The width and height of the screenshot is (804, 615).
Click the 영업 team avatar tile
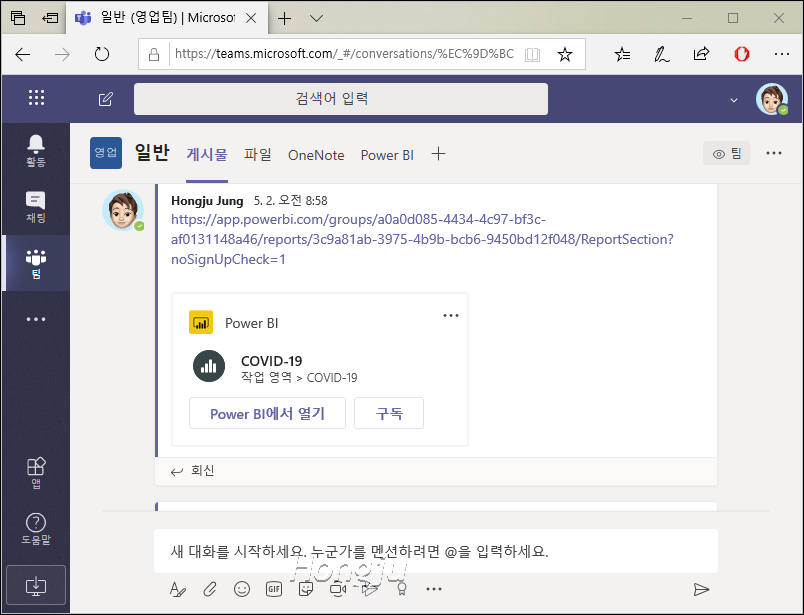[x=106, y=153]
